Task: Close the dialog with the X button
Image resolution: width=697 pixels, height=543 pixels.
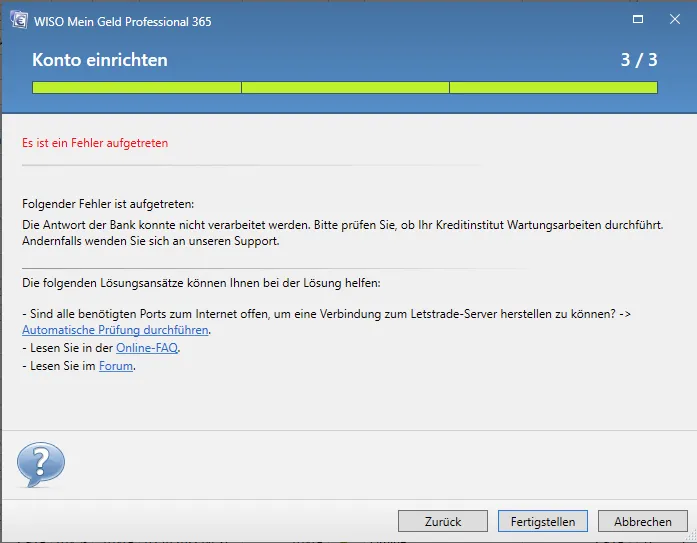Action: (675, 20)
